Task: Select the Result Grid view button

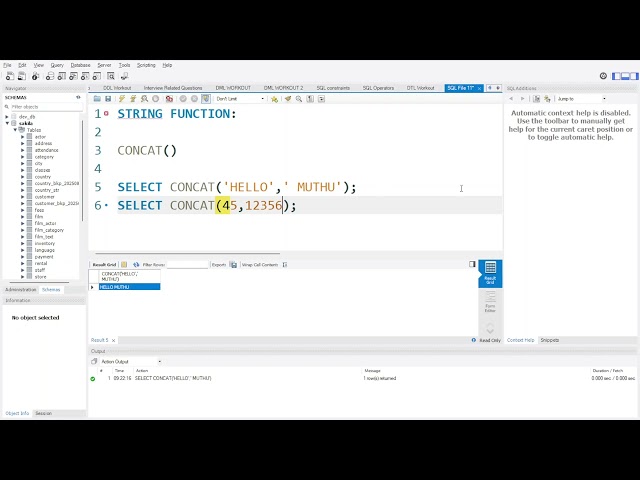Action: coord(490,273)
